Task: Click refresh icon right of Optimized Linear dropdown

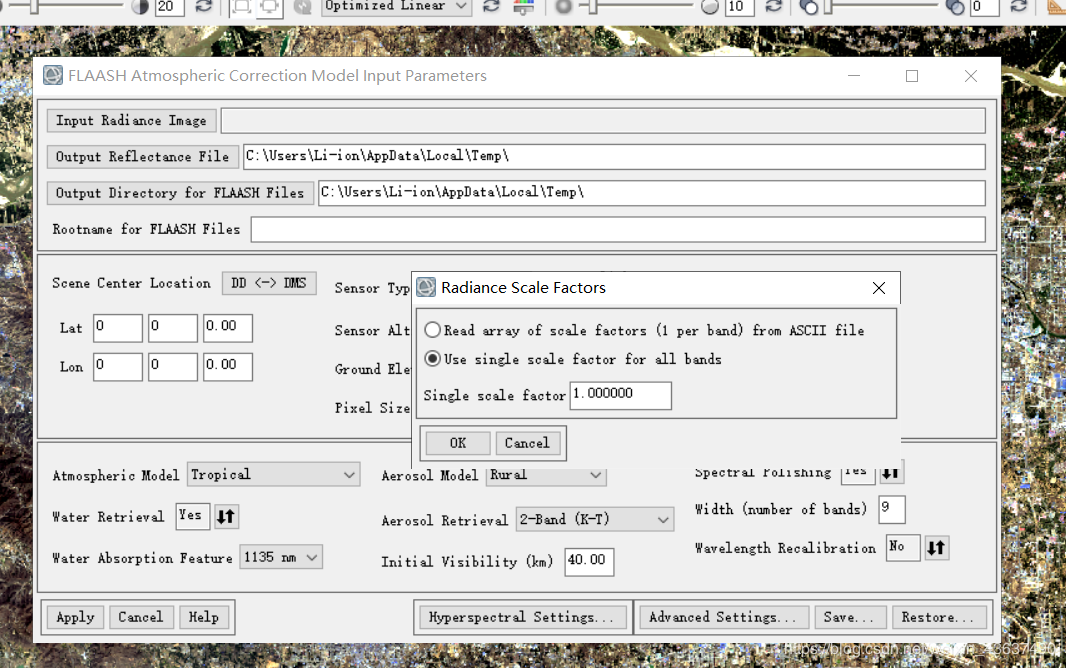Action: pos(491,7)
